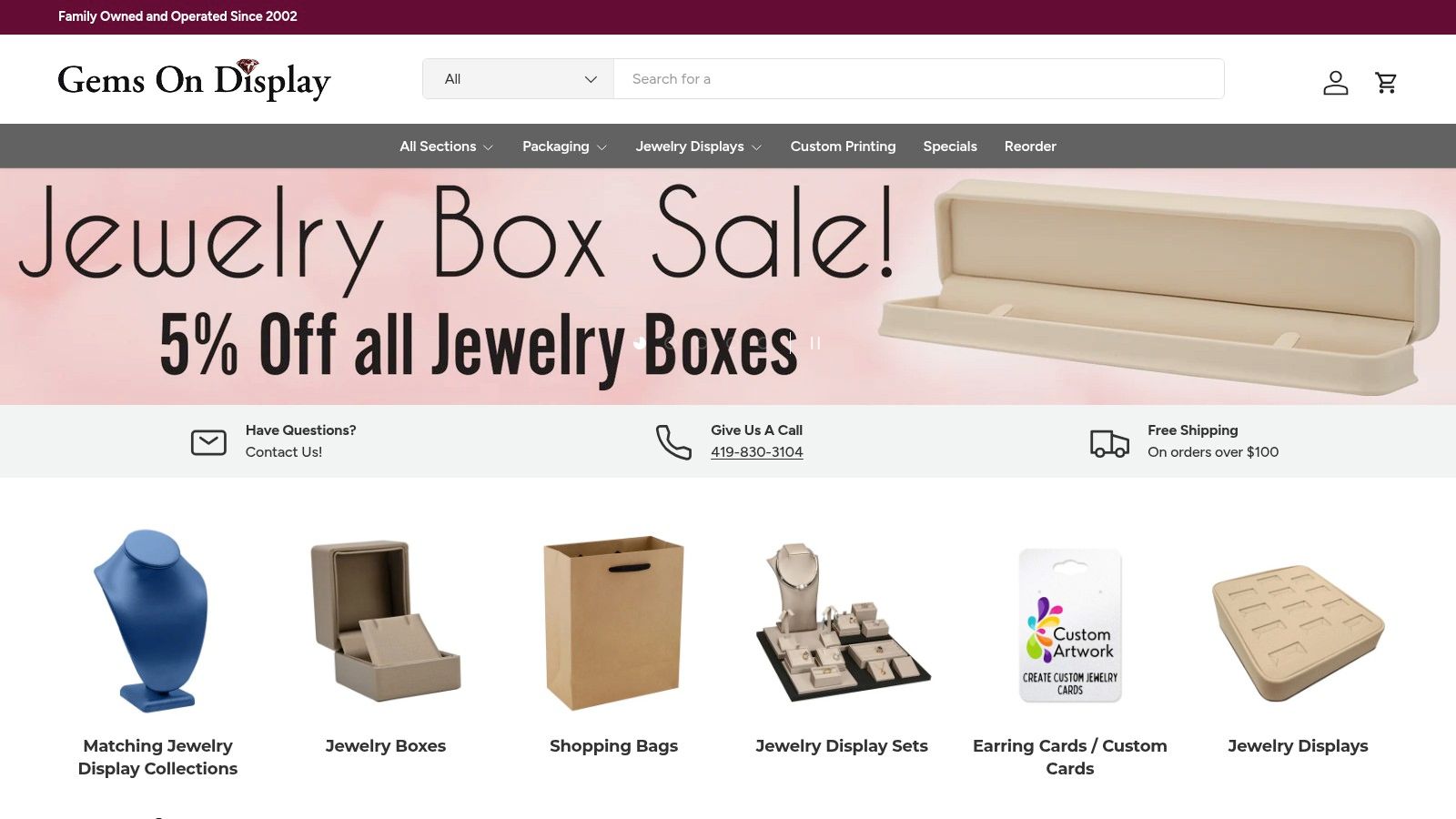Click the phone handset icon
The image size is (1456, 819).
point(673,442)
